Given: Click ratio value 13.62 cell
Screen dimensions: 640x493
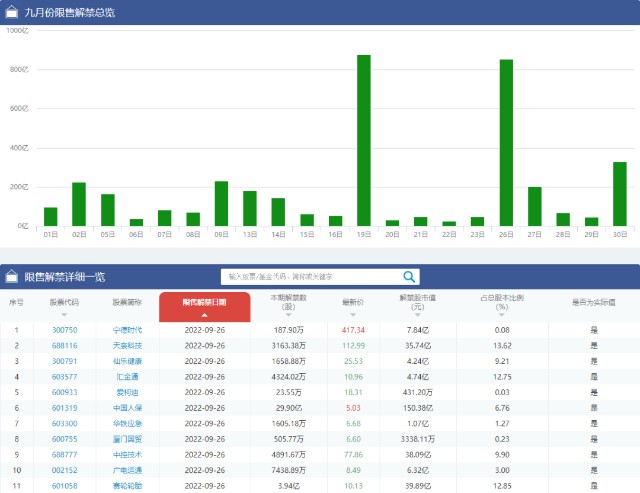Looking at the screenshot, I should [502, 346].
